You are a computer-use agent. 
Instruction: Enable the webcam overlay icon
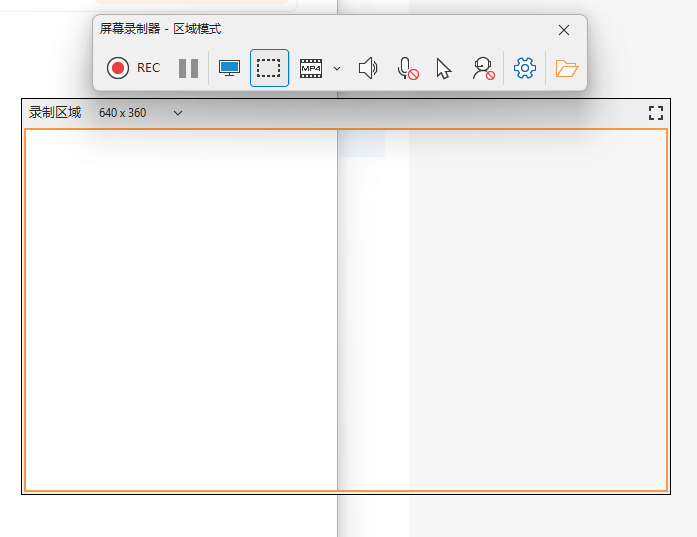[484, 68]
